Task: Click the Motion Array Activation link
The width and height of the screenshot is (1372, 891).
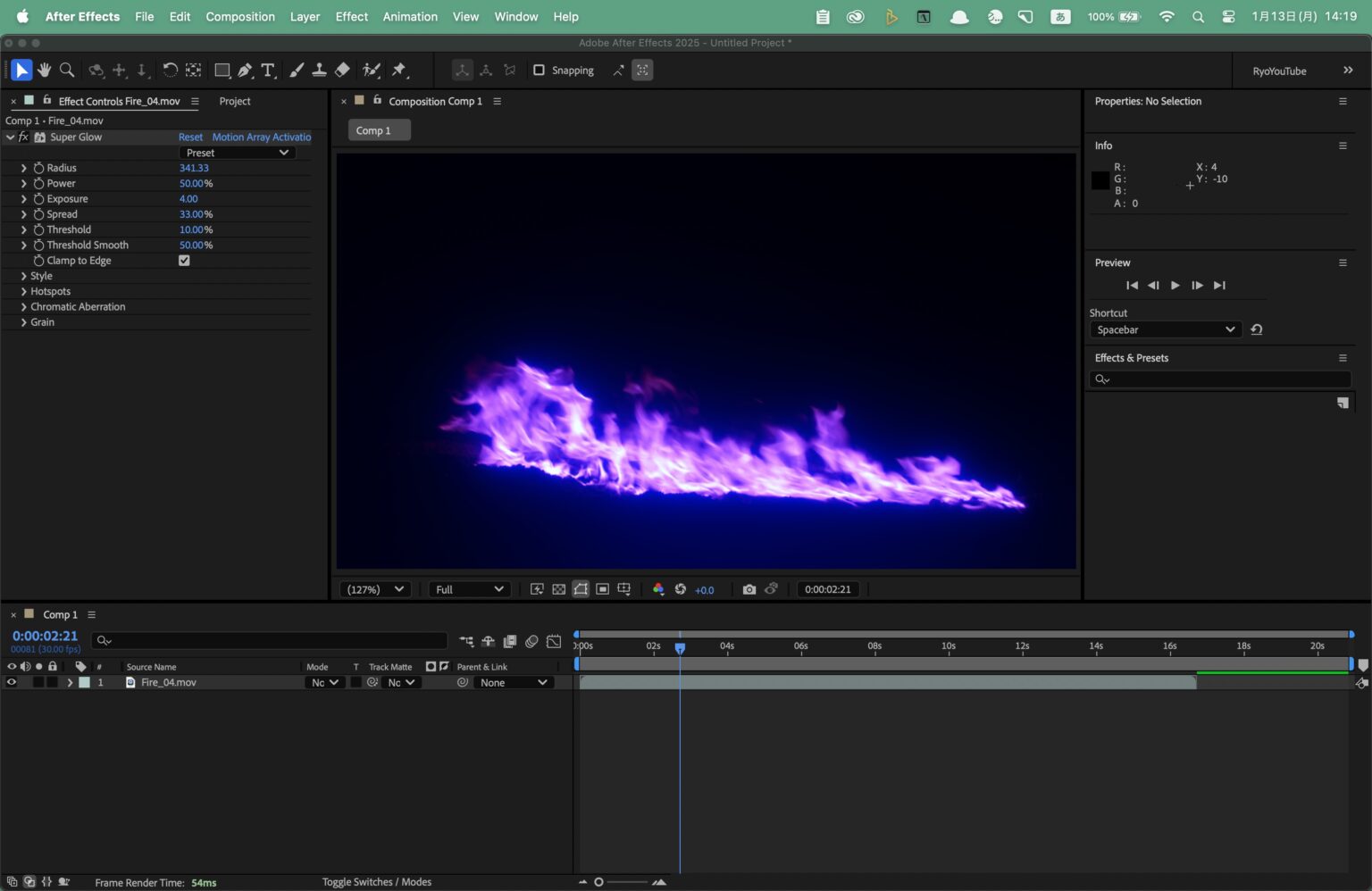Action: point(261,137)
